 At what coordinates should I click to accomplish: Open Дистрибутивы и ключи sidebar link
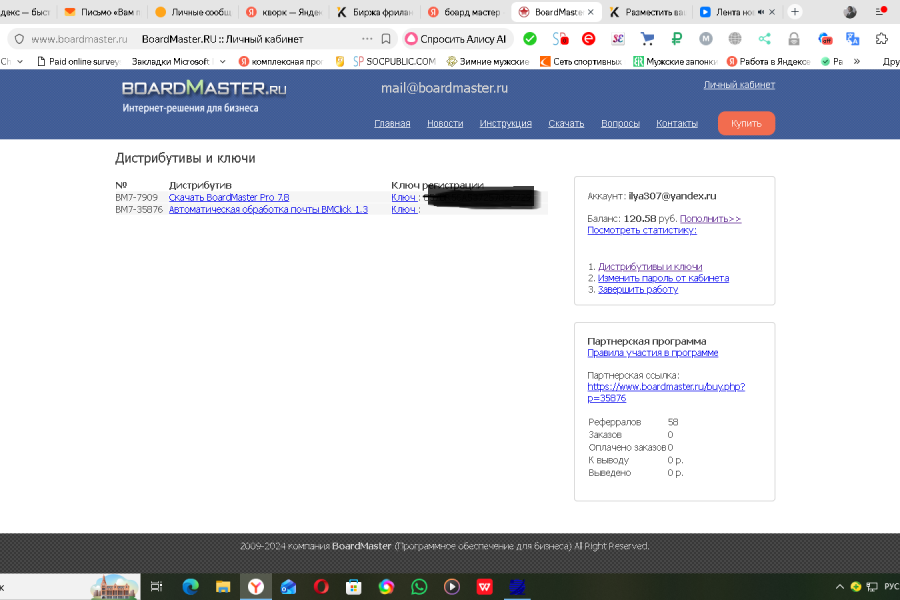pyautogui.click(x=650, y=266)
